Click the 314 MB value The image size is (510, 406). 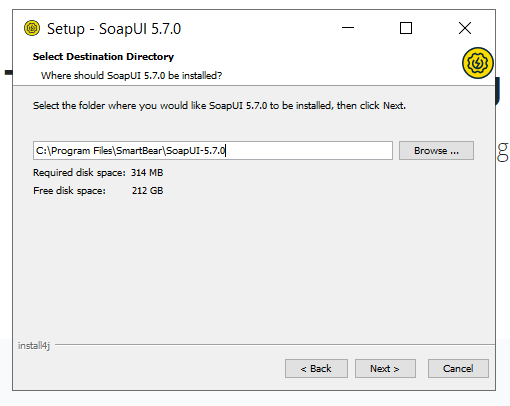147,173
